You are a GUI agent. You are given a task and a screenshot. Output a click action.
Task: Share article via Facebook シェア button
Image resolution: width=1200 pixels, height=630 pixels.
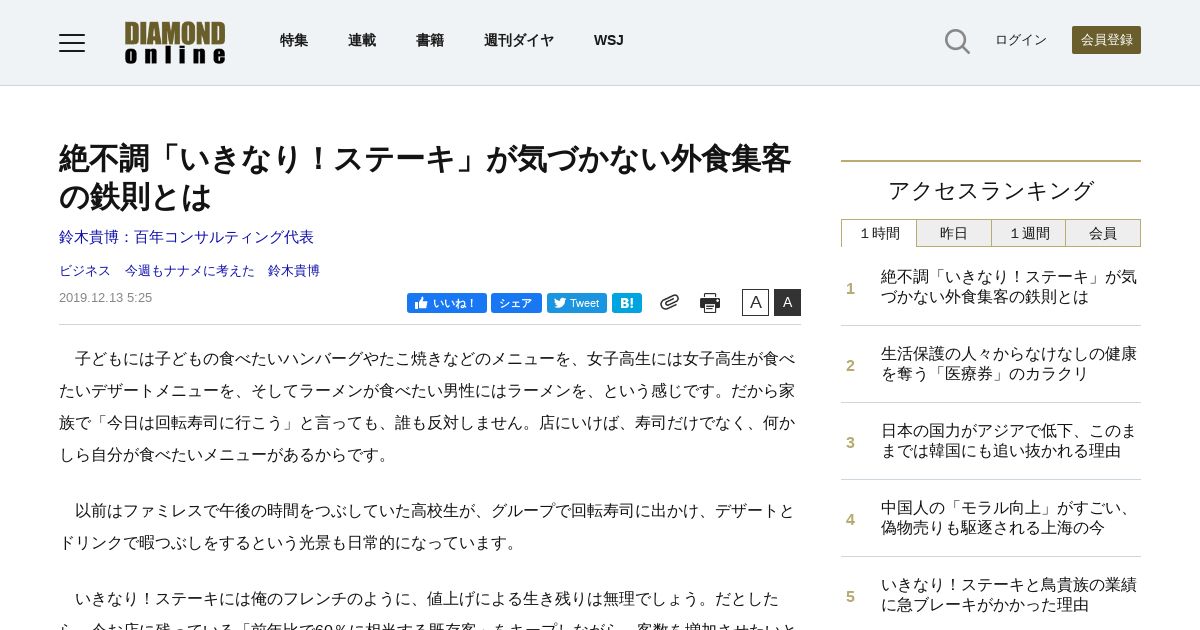516,303
